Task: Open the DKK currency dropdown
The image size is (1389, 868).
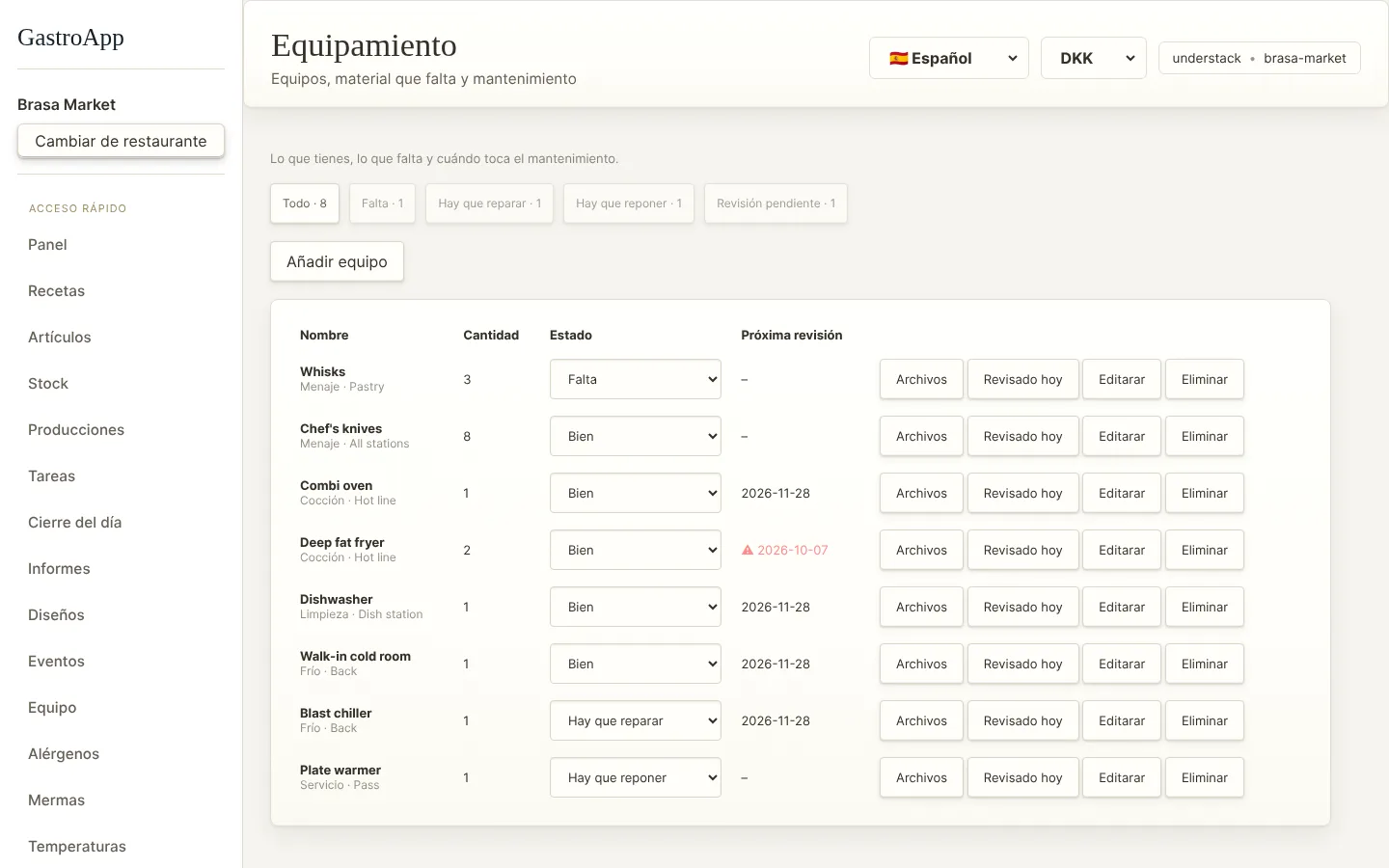Action: (1094, 58)
